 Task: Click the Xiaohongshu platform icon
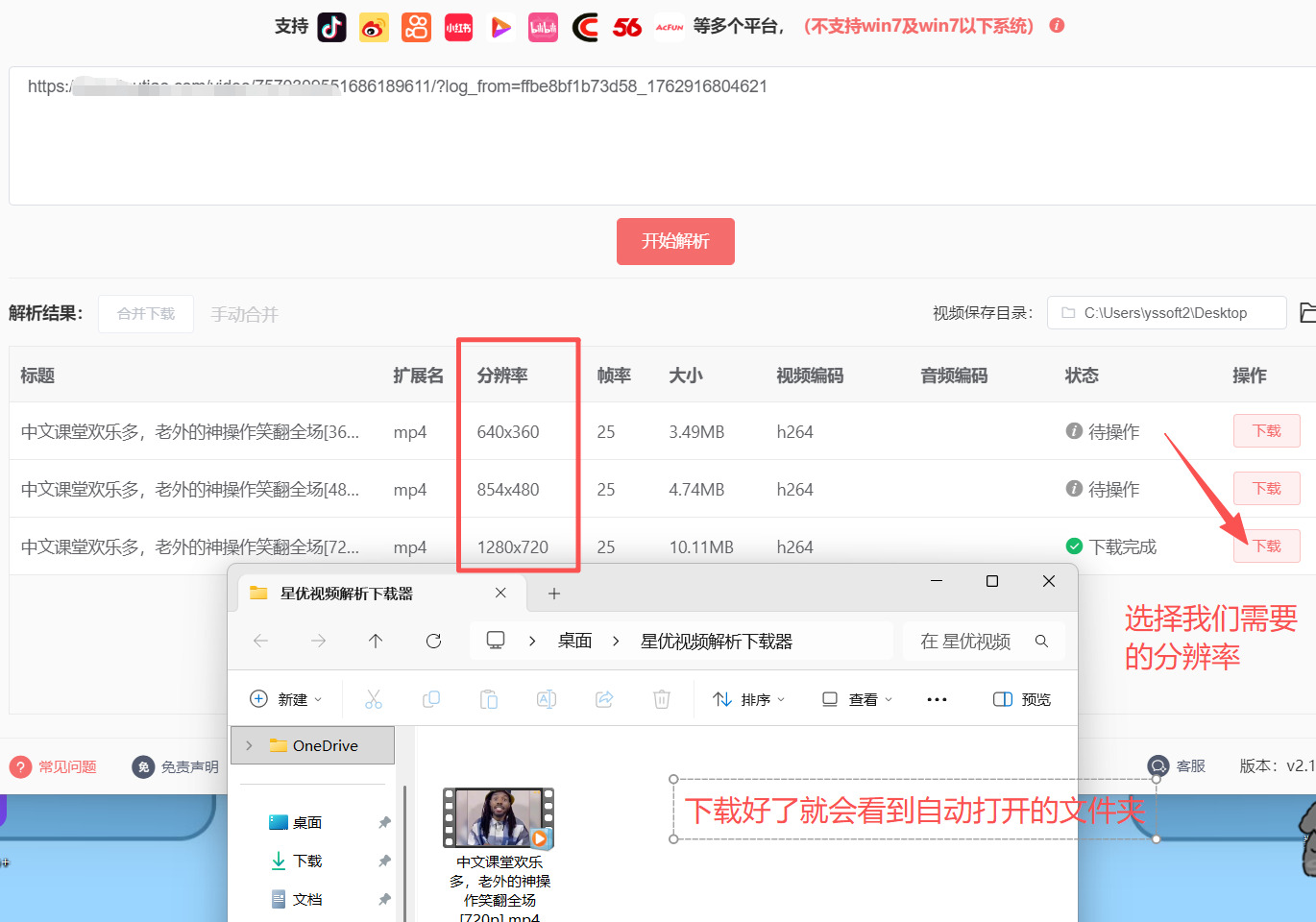tap(458, 27)
